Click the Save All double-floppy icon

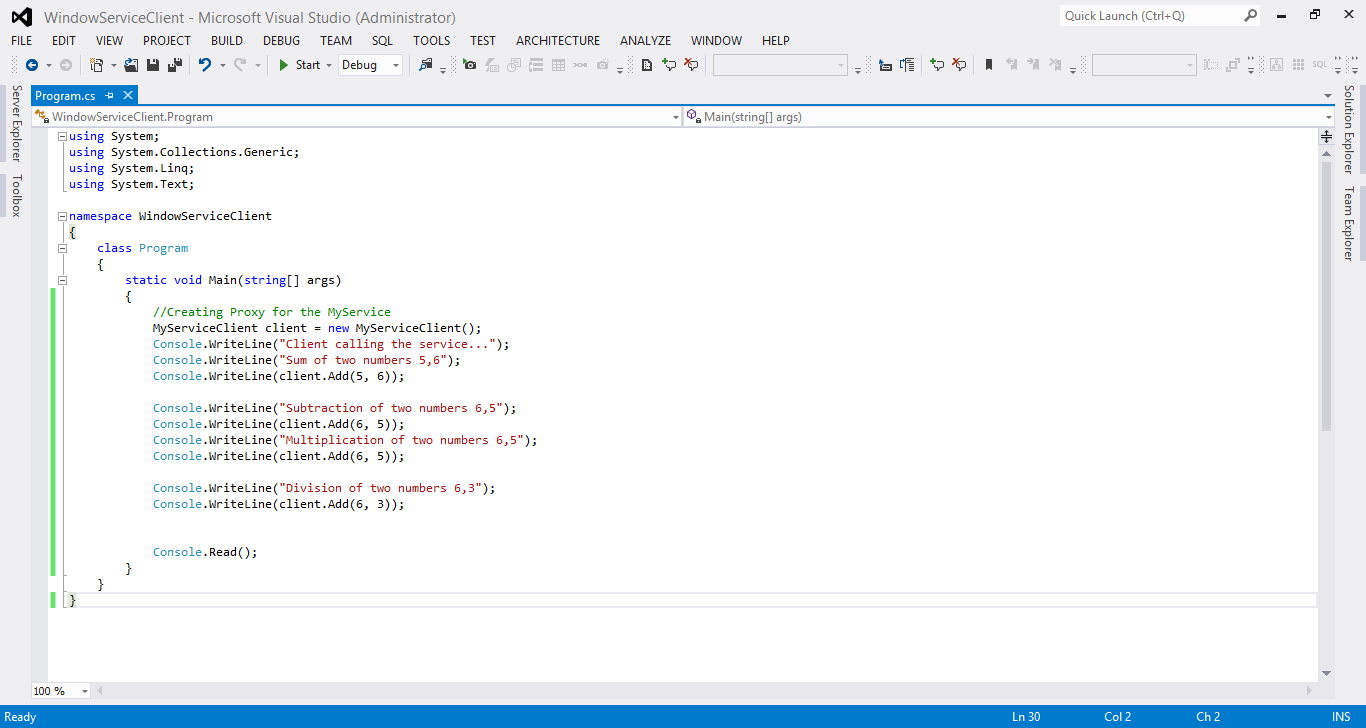(175, 65)
